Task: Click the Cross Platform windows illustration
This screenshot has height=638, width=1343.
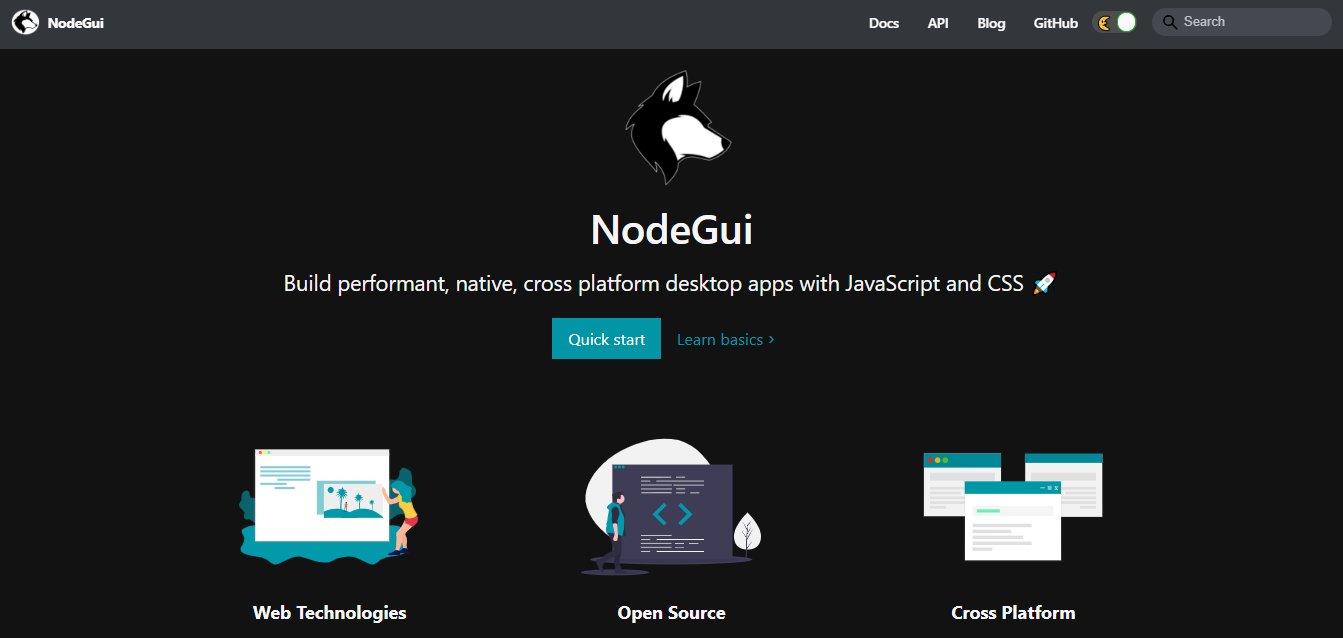Action: click(1013, 506)
